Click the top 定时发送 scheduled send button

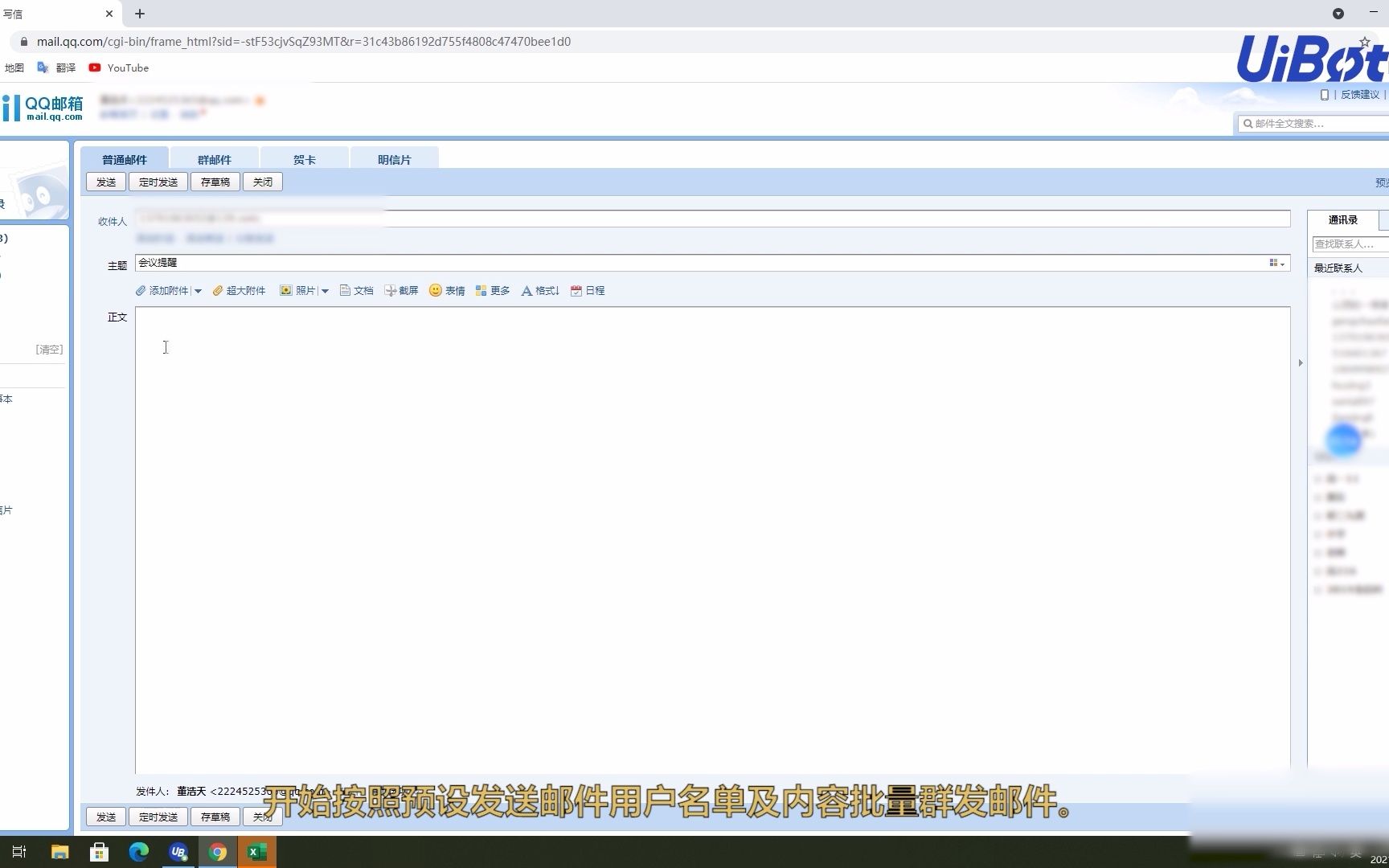158,182
